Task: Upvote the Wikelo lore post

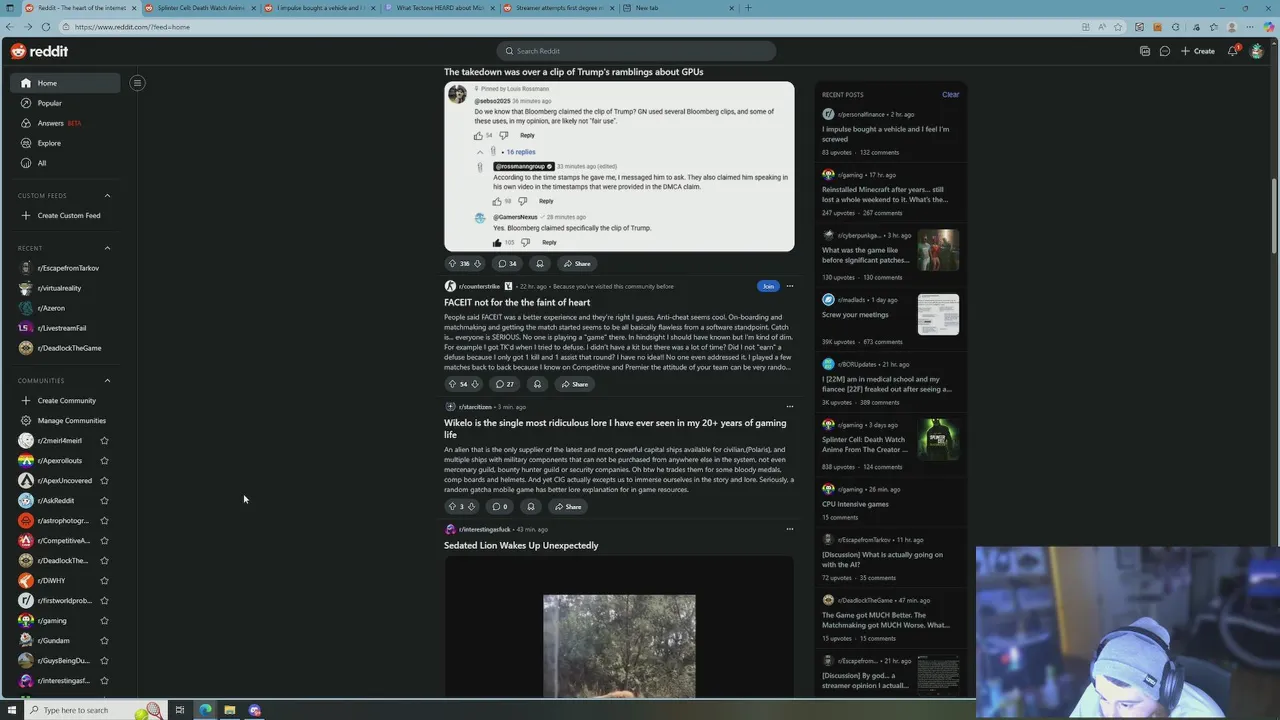Action: [x=452, y=506]
